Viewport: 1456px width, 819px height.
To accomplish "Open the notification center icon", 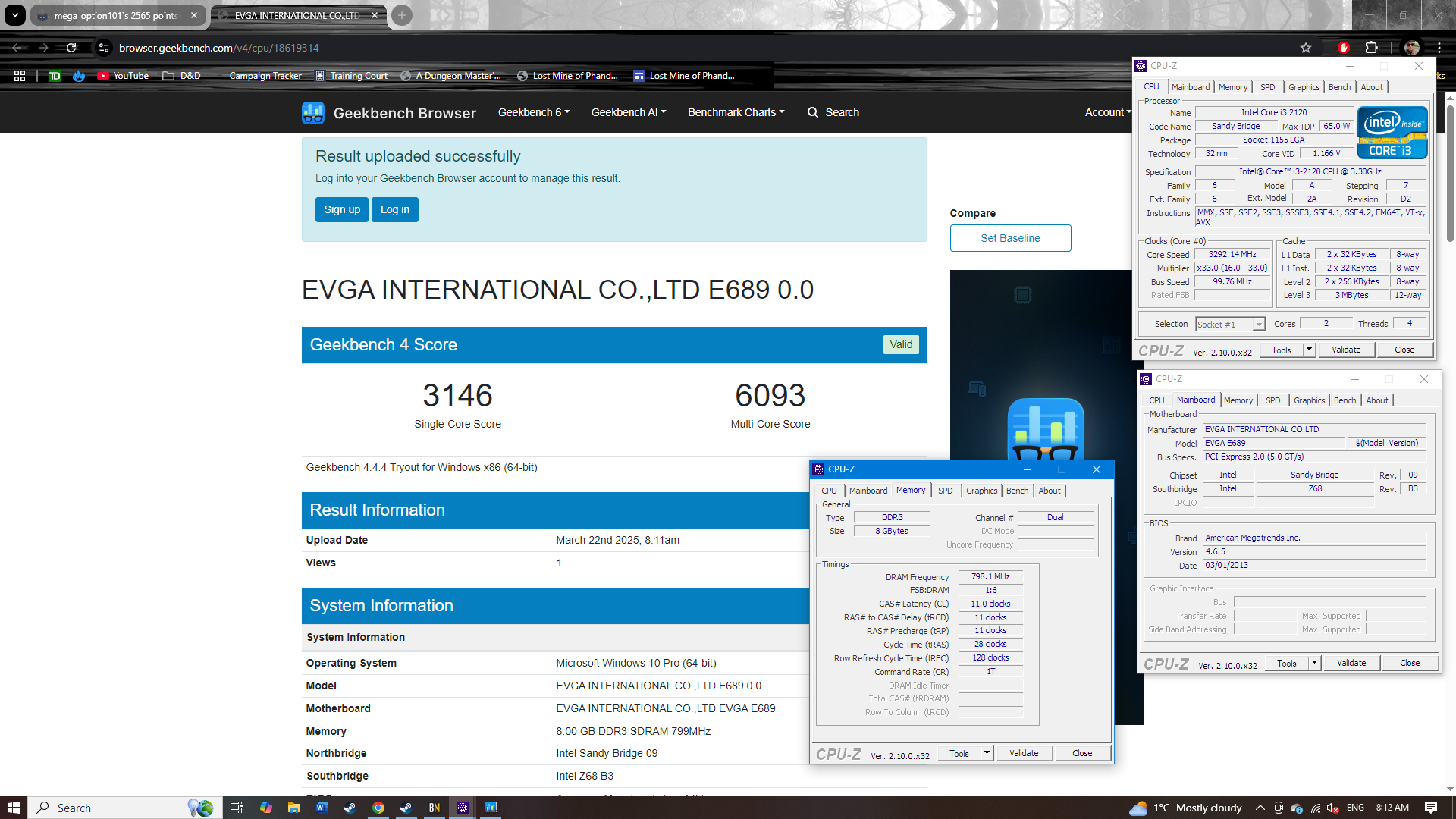I will 1431,808.
